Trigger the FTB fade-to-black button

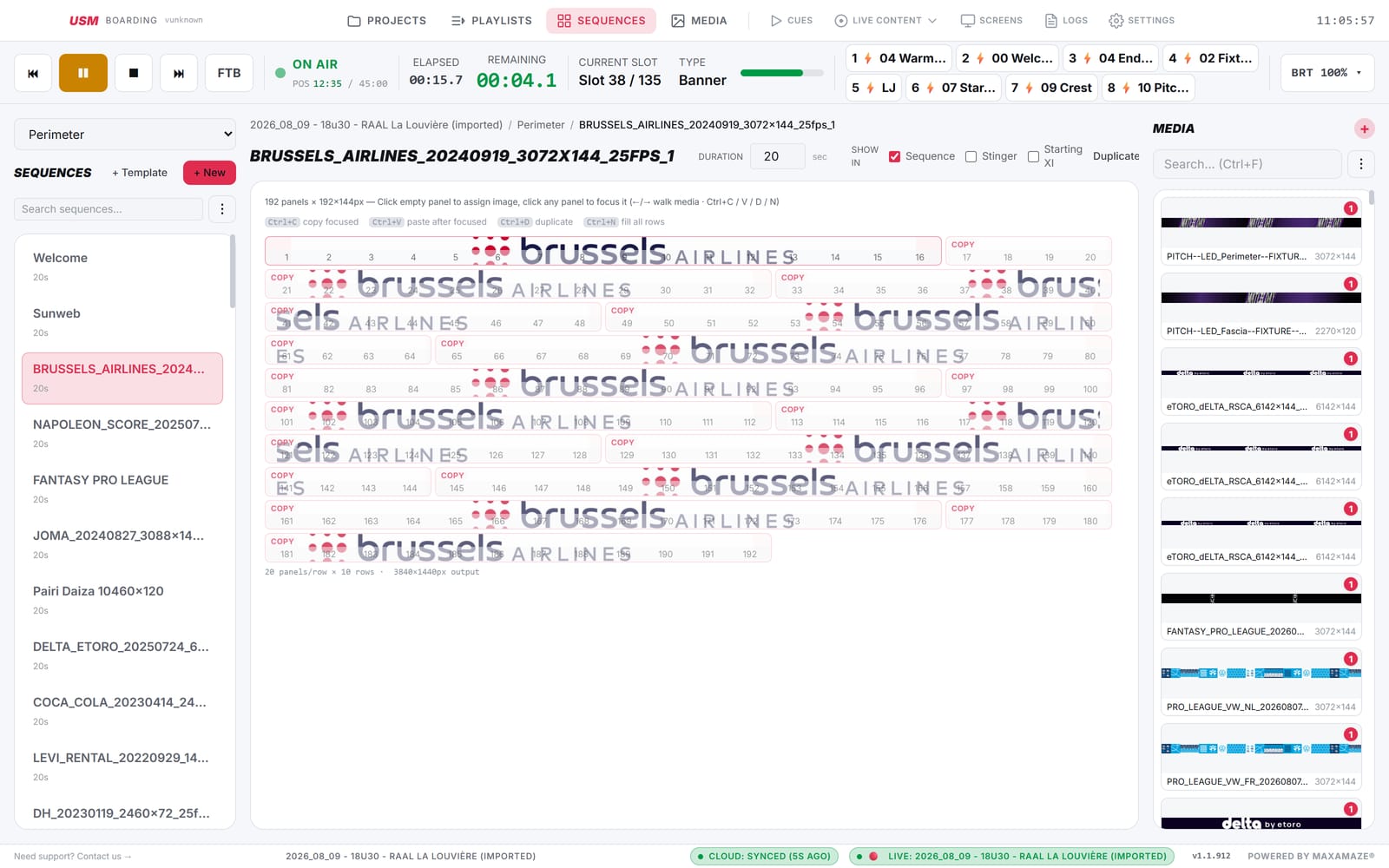click(229, 73)
